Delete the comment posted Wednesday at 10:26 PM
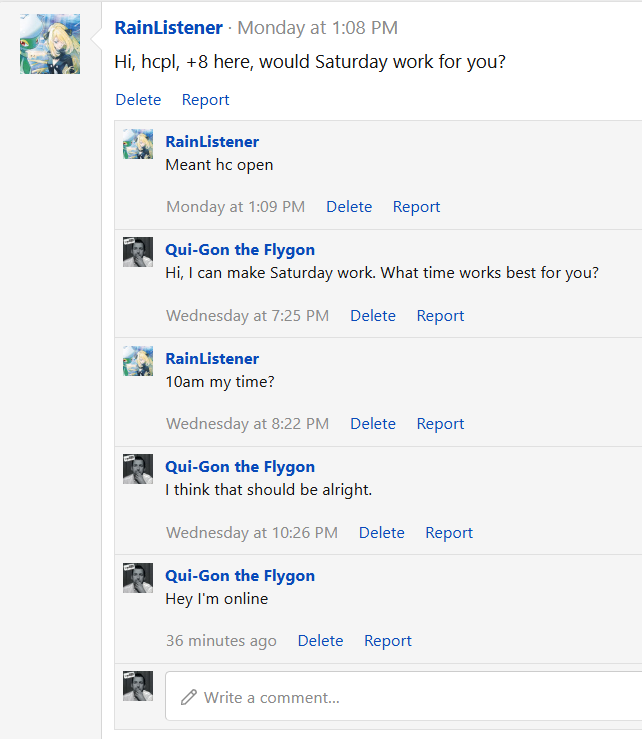642x739 pixels. tap(382, 533)
